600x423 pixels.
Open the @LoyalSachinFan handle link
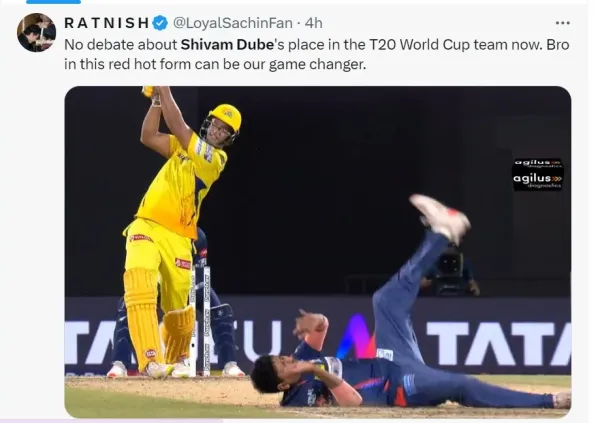(233, 23)
